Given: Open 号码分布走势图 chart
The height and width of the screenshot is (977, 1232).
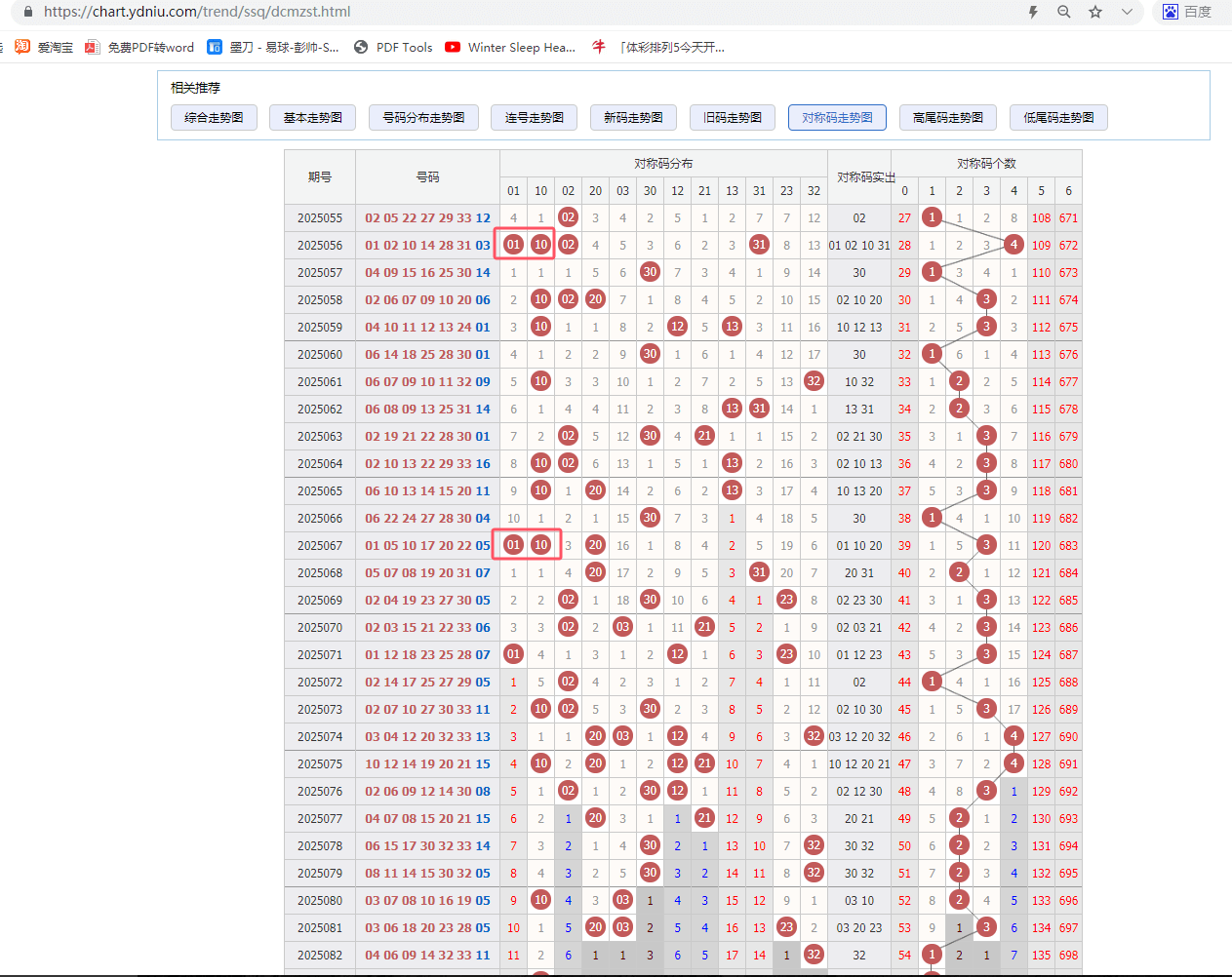Looking at the screenshot, I should 423,118.
